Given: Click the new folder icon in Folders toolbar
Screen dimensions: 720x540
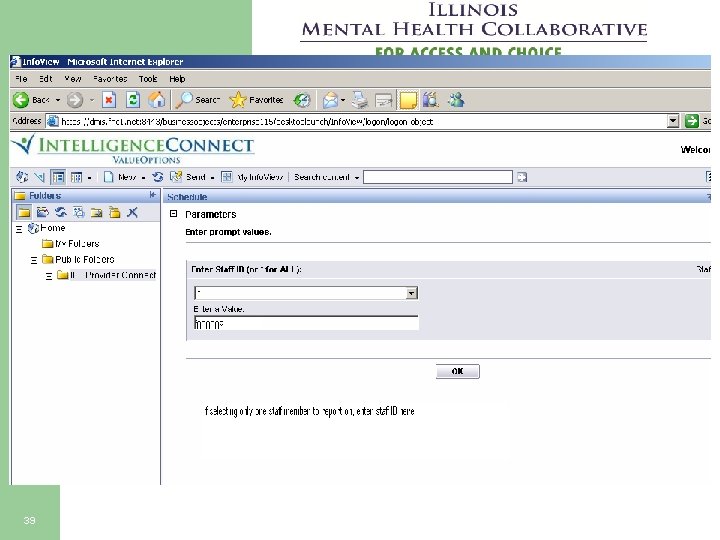Looking at the screenshot, I should (x=114, y=212).
